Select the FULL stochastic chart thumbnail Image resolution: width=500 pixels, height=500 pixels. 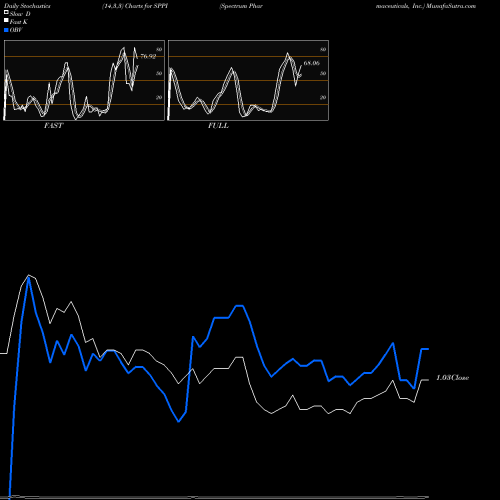[248, 80]
